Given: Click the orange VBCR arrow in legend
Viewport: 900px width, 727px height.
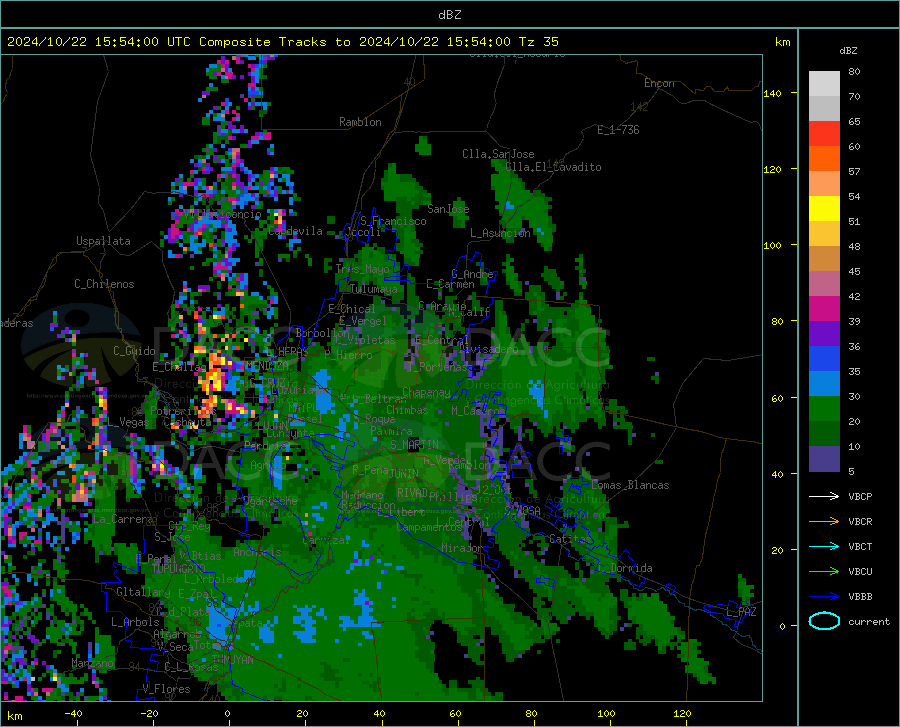Looking at the screenshot, I should [824, 522].
